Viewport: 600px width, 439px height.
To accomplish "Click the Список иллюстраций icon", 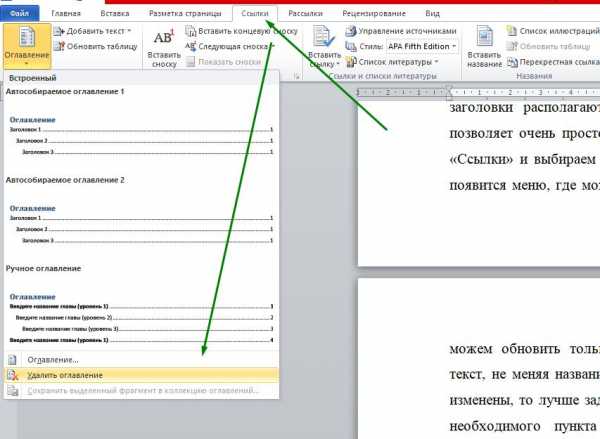I will pyautogui.click(x=512, y=31).
